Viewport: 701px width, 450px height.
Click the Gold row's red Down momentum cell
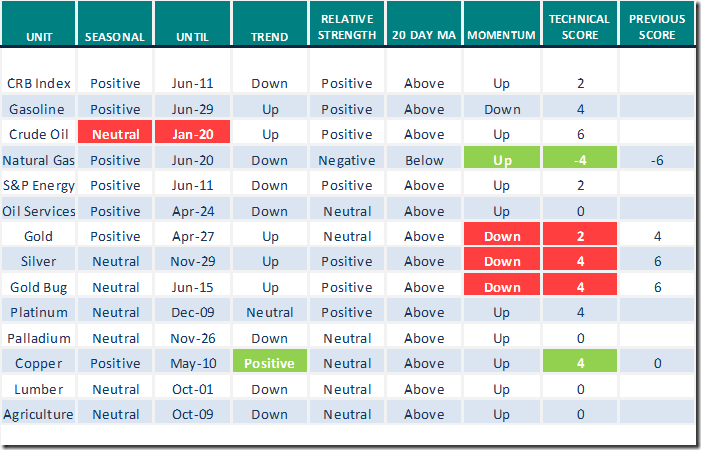(x=501, y=236)
